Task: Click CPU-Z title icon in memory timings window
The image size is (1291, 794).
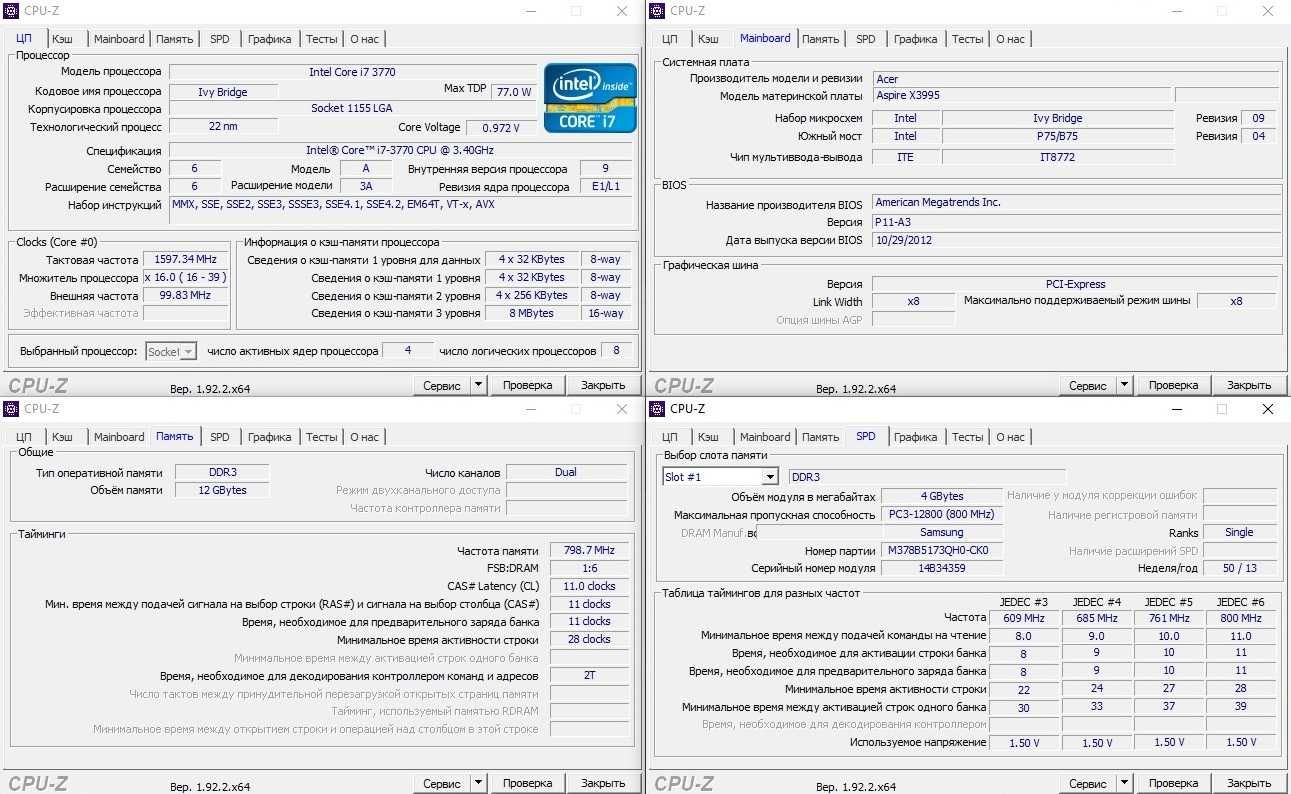Action: pyautogui.click(x=11, y=408)
